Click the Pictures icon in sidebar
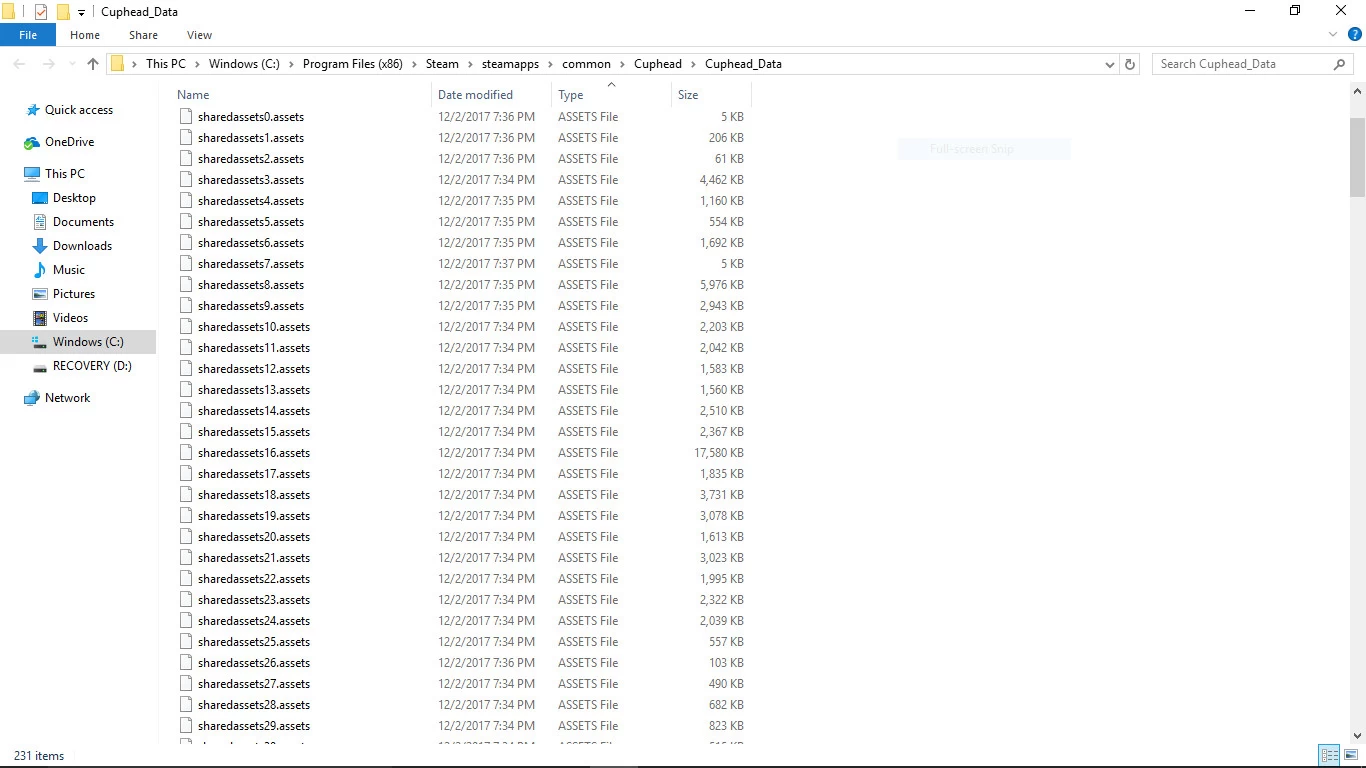The image size is (1366, 768). pyautogui.click(x=40, y=294)
